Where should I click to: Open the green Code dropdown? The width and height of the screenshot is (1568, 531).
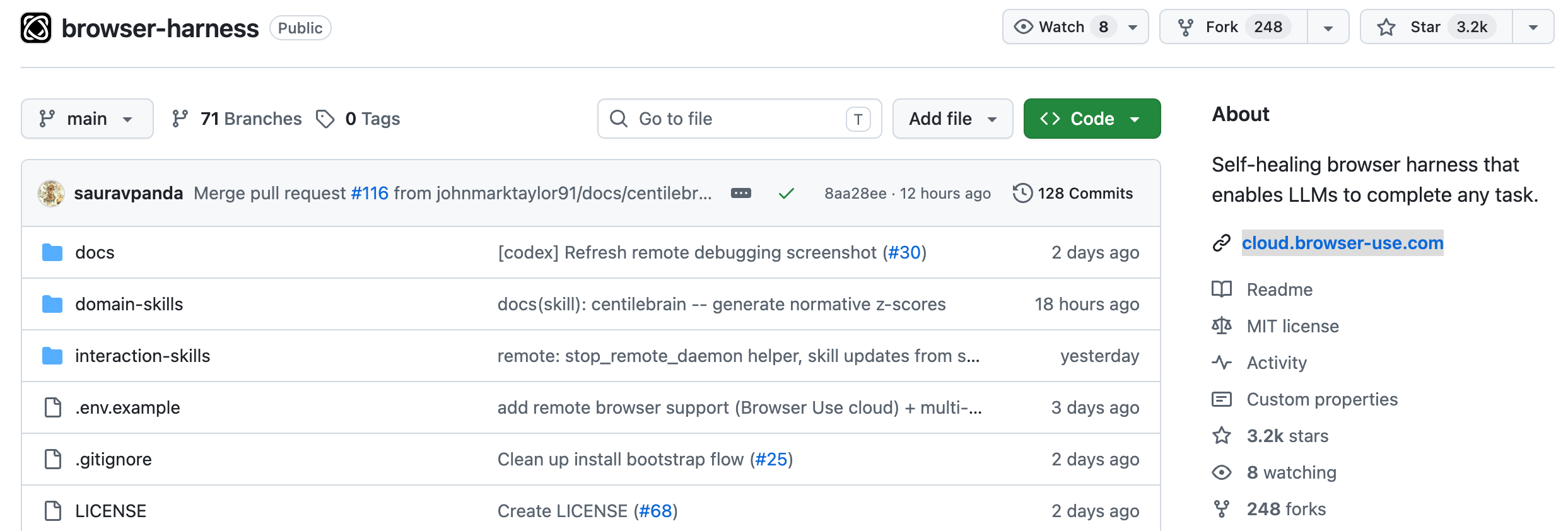[x=1092, y=119]
